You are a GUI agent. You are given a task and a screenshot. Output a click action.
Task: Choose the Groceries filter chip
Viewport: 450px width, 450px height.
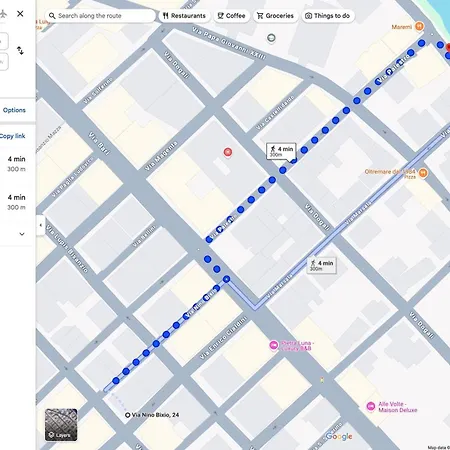(x=275, y=16)
